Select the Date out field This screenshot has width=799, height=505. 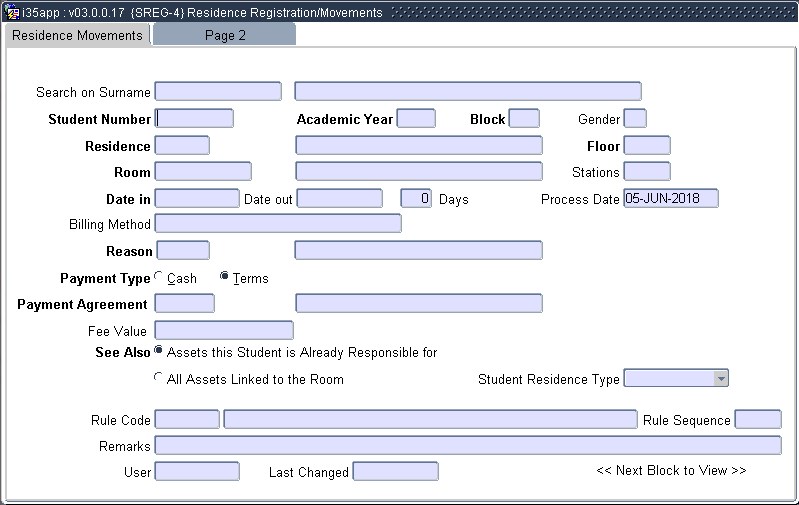click(339, 198)
